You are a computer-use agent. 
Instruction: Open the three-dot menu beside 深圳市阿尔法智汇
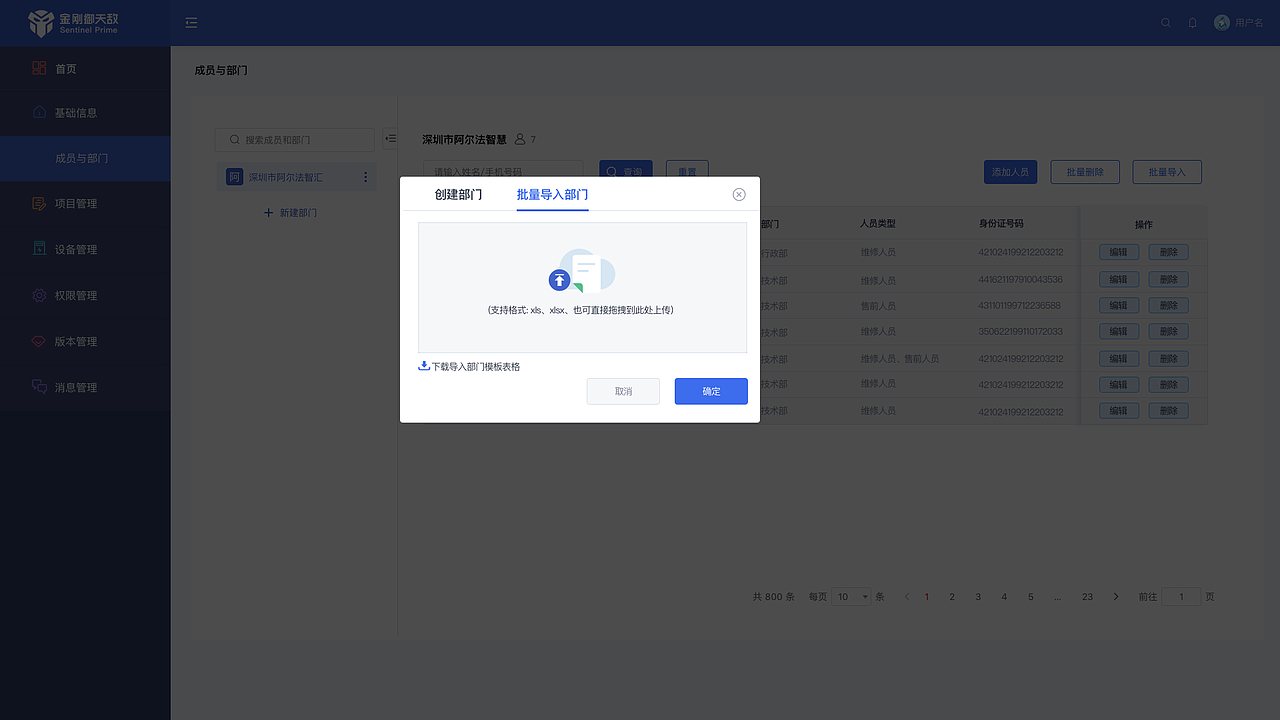coord(366,176)
